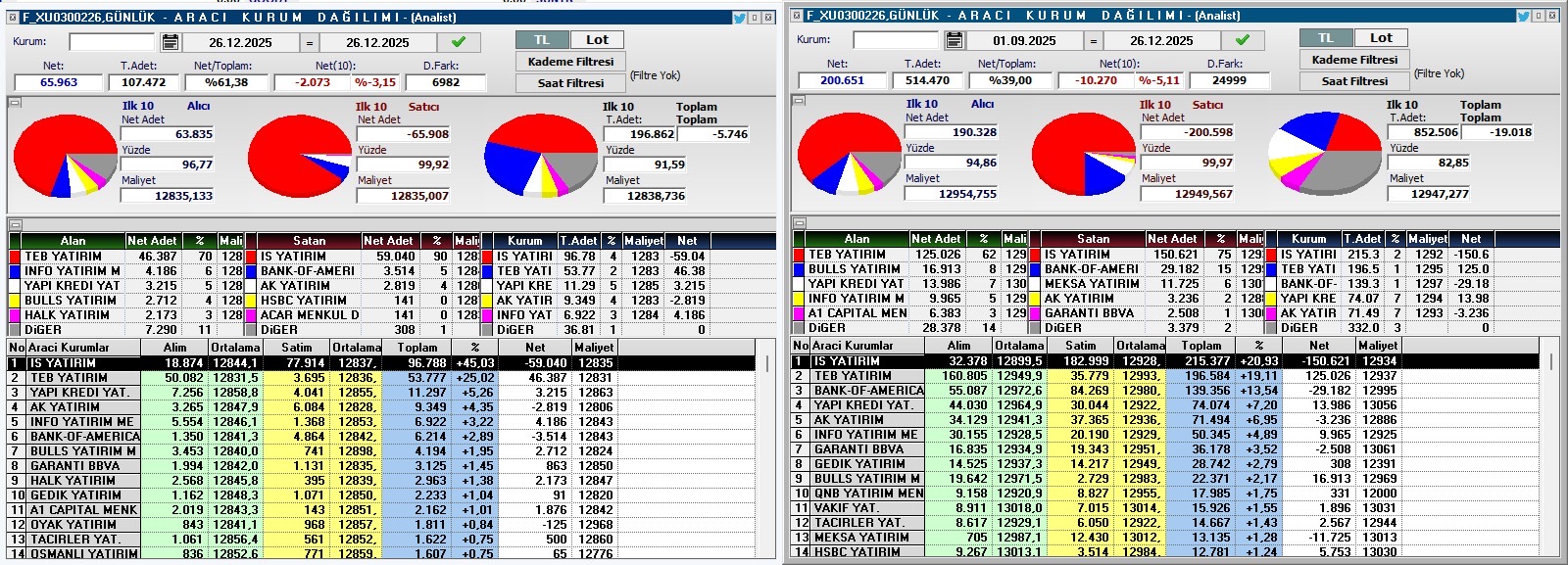Open Saat Filtresi in the right window
Viewport: 1568px width, 565px height.
[1354, 81]
